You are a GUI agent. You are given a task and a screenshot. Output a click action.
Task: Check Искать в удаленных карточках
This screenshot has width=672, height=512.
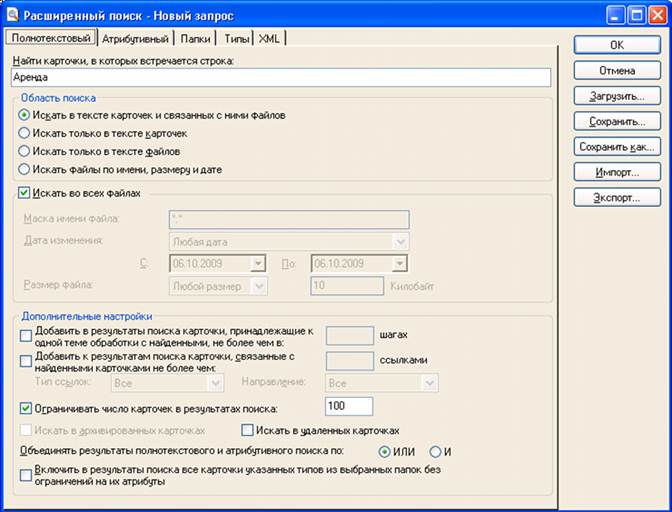(x=247, y=430)
